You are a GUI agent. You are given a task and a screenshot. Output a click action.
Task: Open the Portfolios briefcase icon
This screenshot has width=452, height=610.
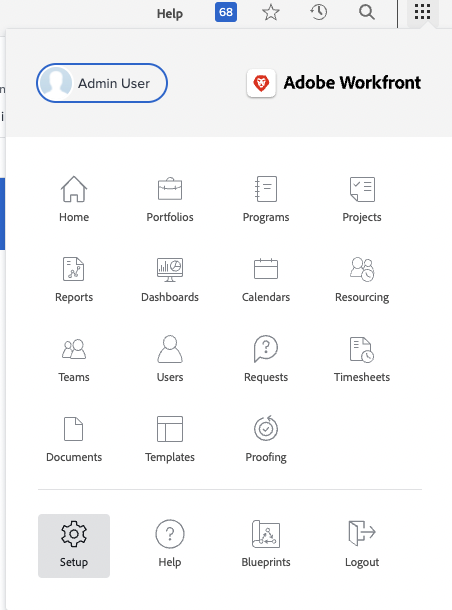click(x=170, y=189)
